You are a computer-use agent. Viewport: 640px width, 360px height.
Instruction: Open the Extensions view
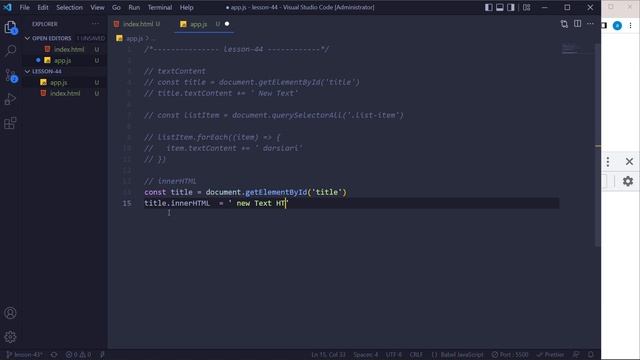[10, 123]
